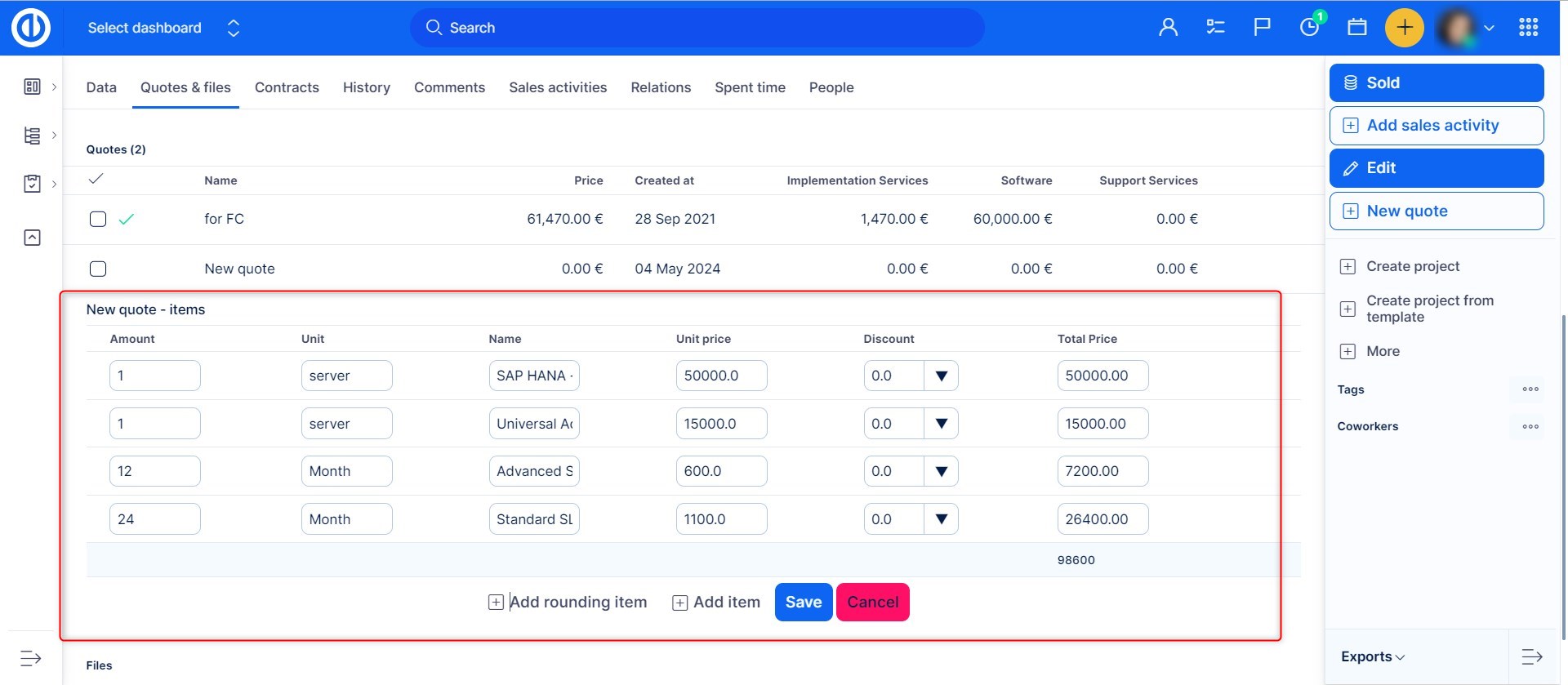
Task: Click the Easy Redmine logo home icon
Action: pos(31,28)
